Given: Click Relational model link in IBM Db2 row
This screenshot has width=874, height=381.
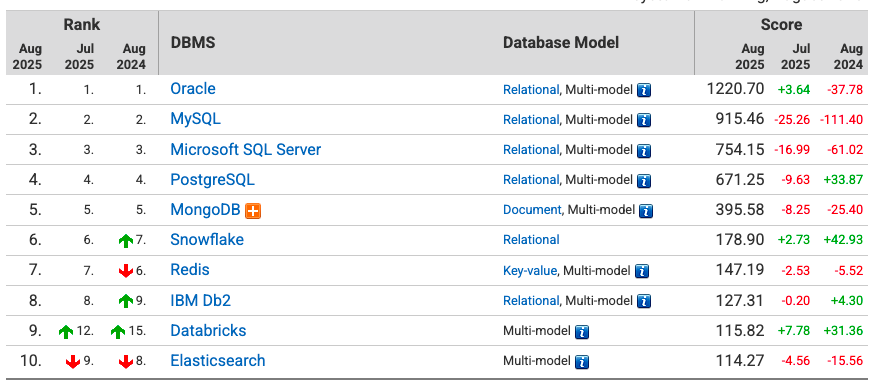Looking at the screenshot, I should click(531, 301).
